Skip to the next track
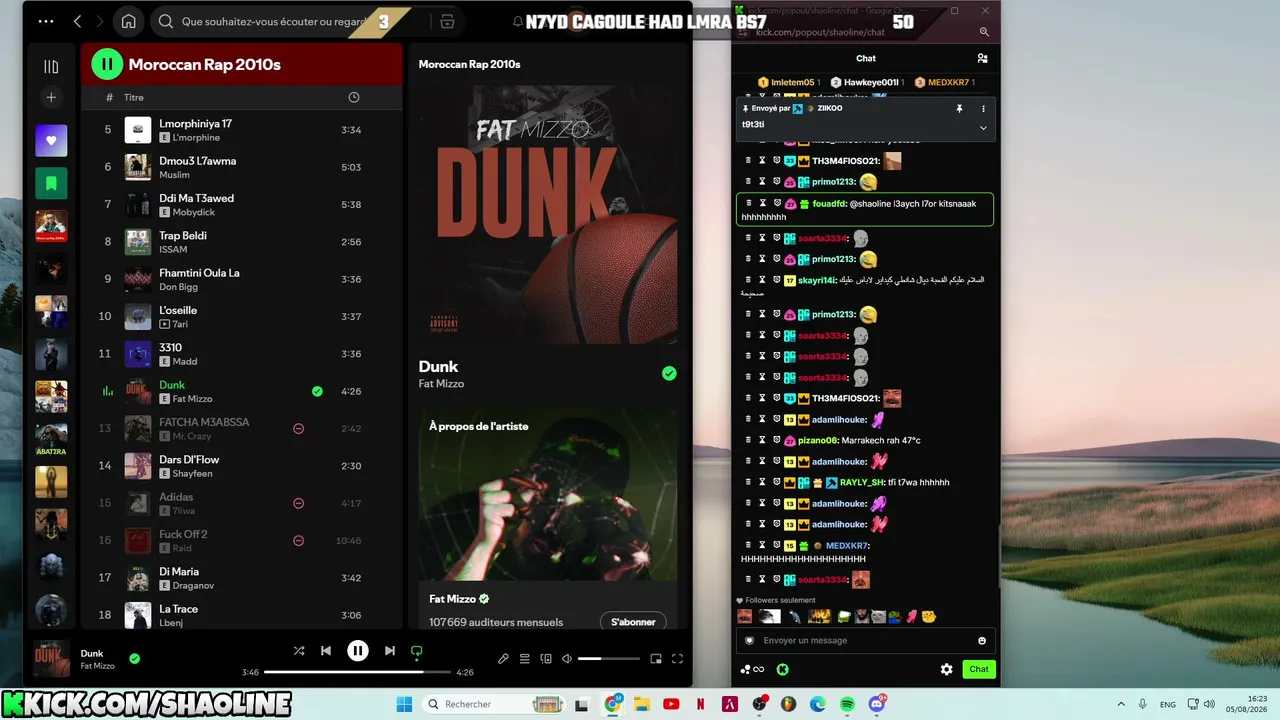The width and height of the screenshot is (1280, 720). click(x=389, y=650)
